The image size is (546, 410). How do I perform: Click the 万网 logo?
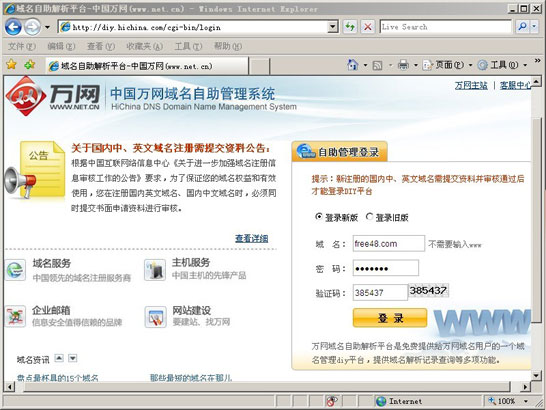tap(53, 96)
